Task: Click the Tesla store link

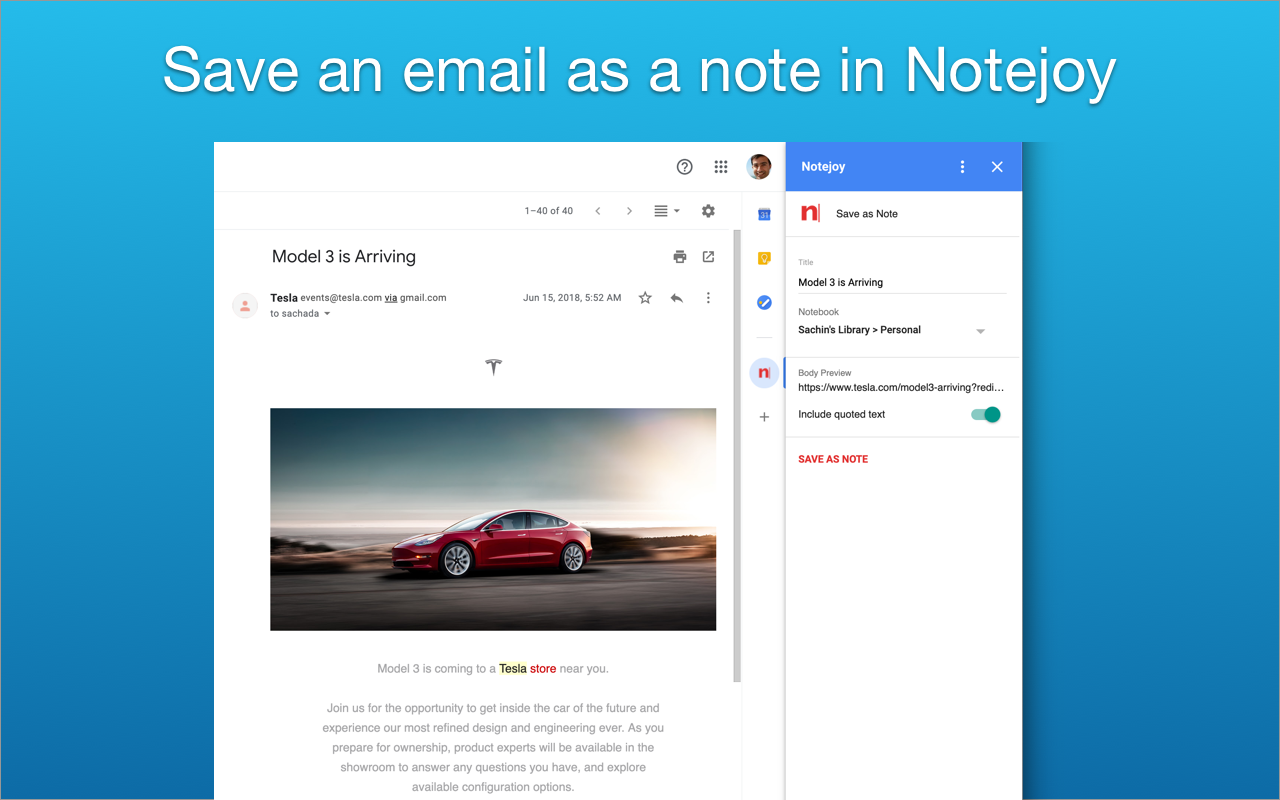Action: click(527, 669)
